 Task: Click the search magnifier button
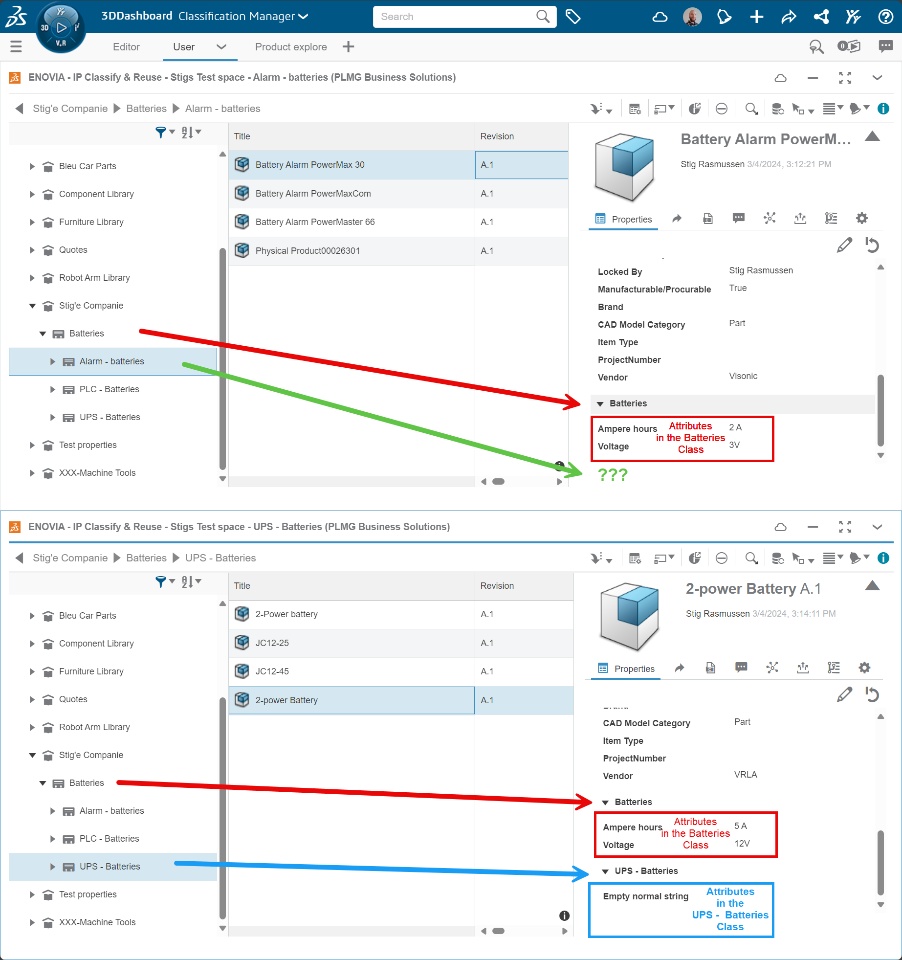click(x=543, y=17)
